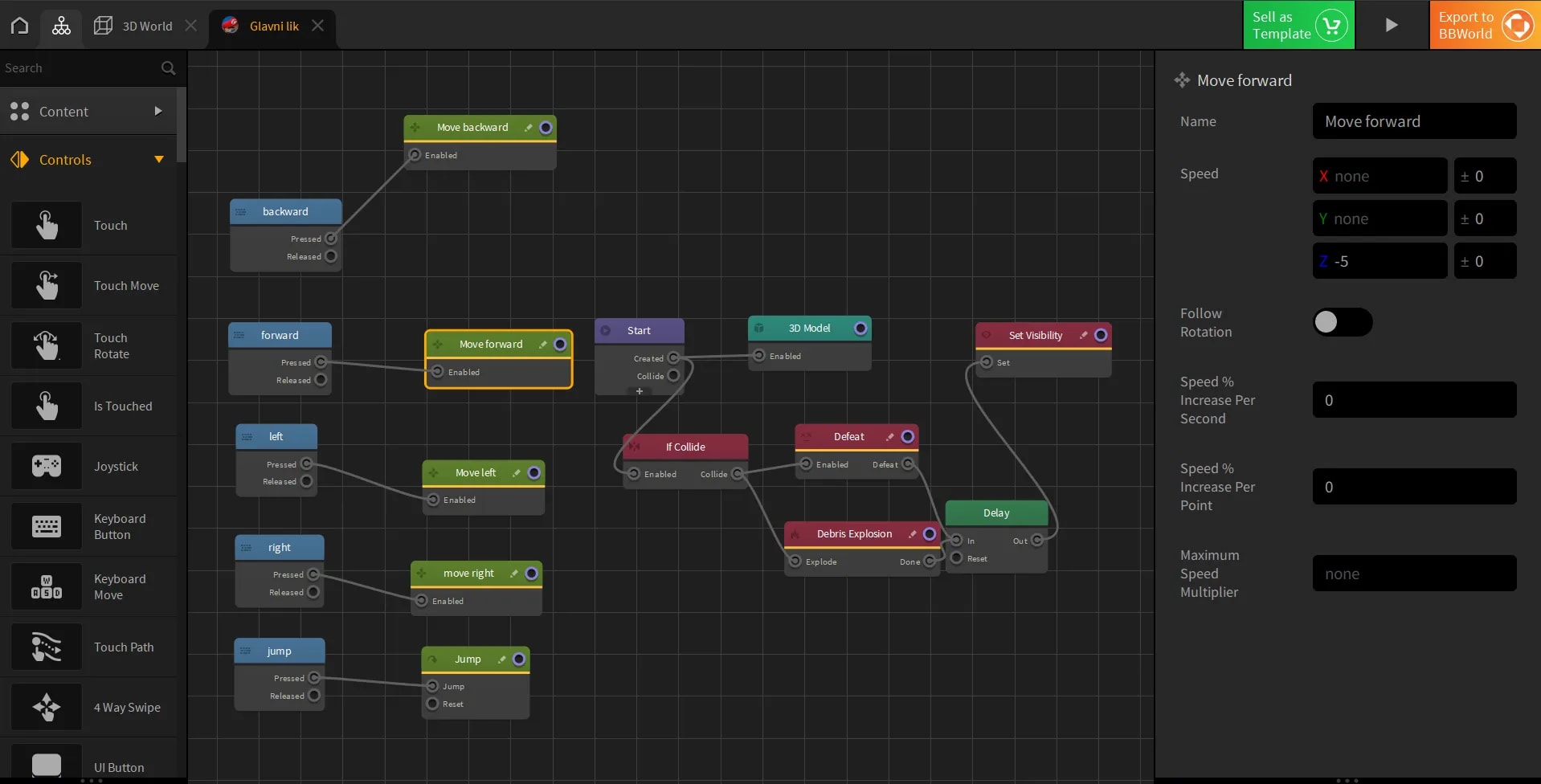The image size is (1541, 784).
Task: Click the home icon in top bar
Action: tap(20, 26)
